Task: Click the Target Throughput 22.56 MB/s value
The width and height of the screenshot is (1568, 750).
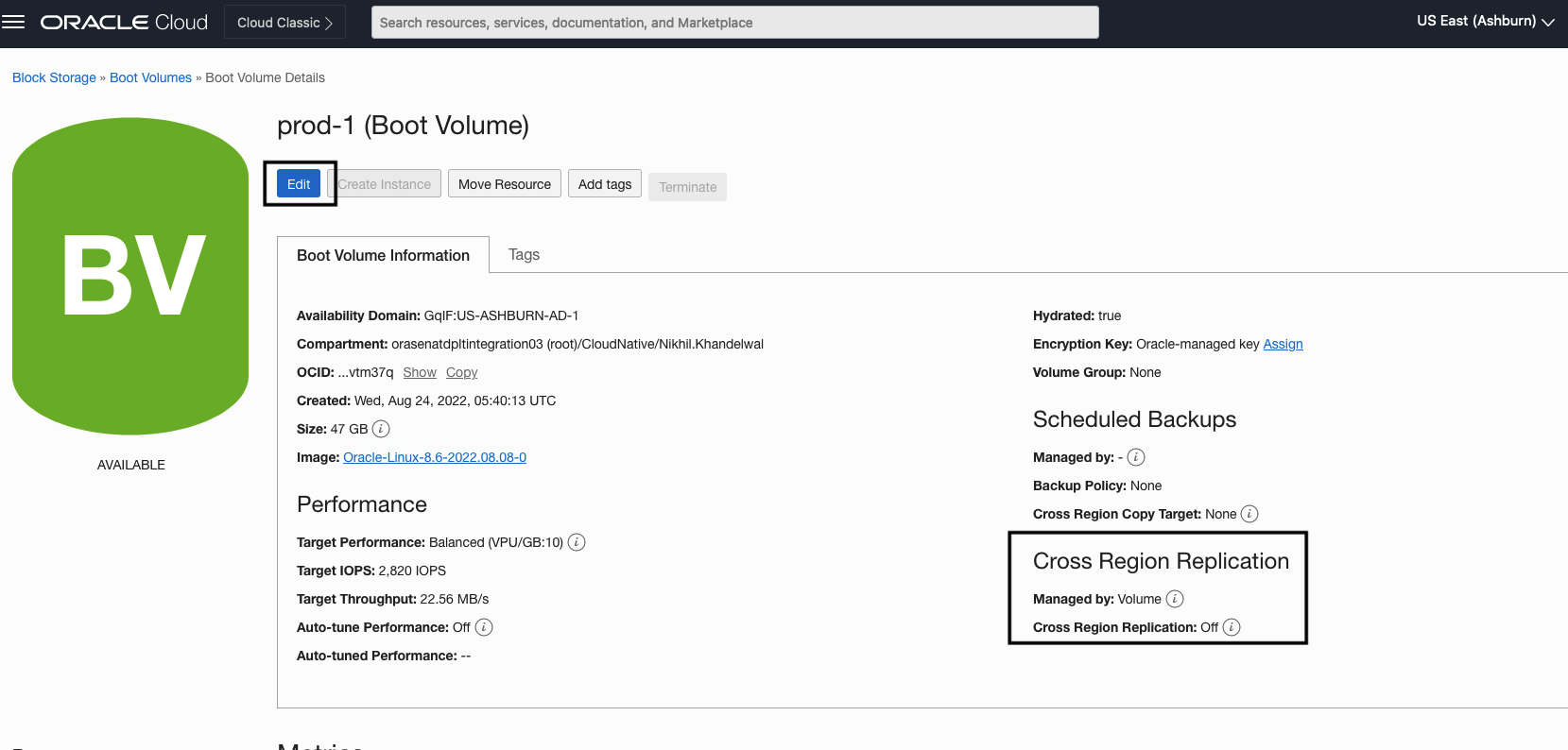Action: point(455,599)
